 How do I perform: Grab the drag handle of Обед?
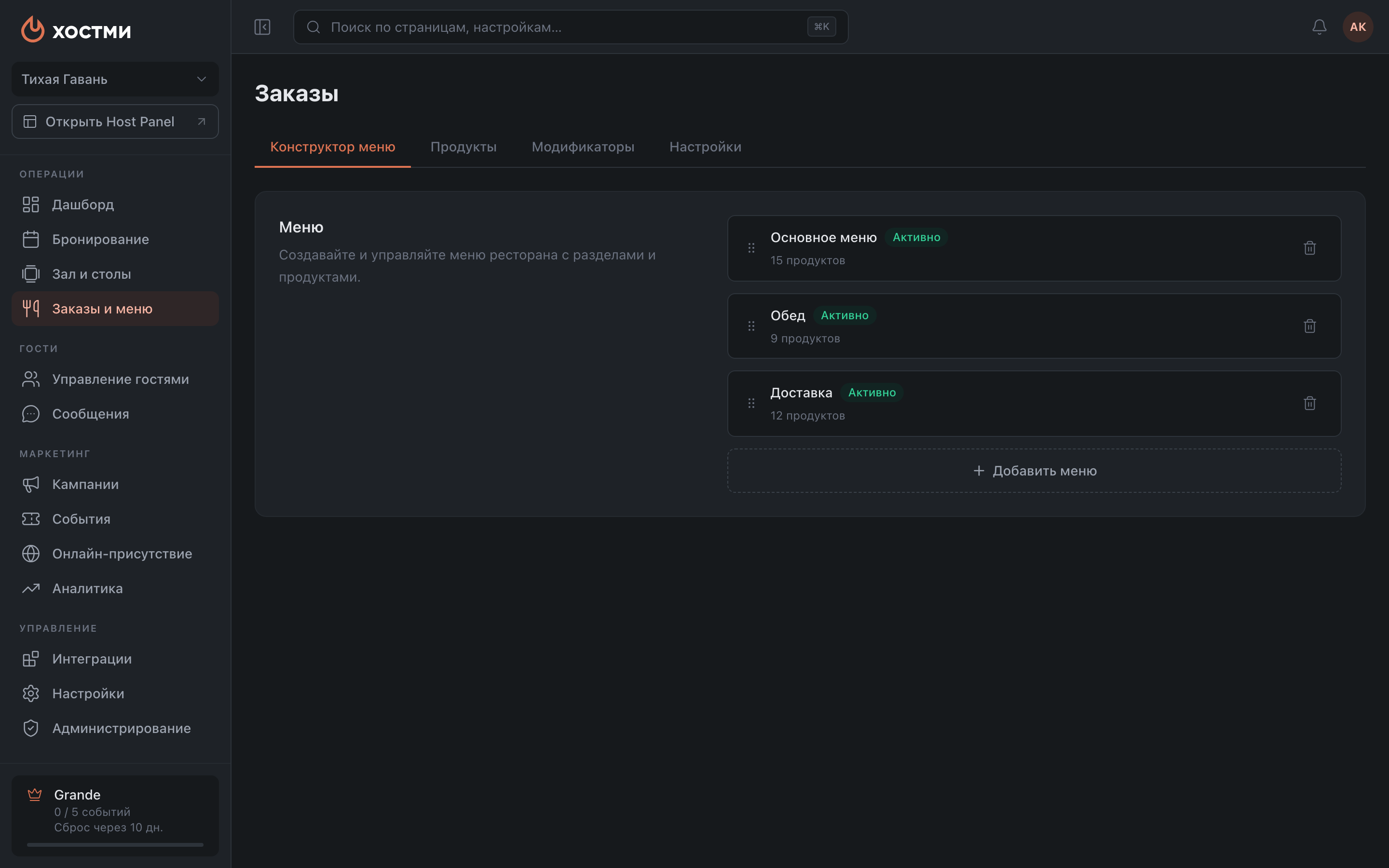tap(751, 326)
